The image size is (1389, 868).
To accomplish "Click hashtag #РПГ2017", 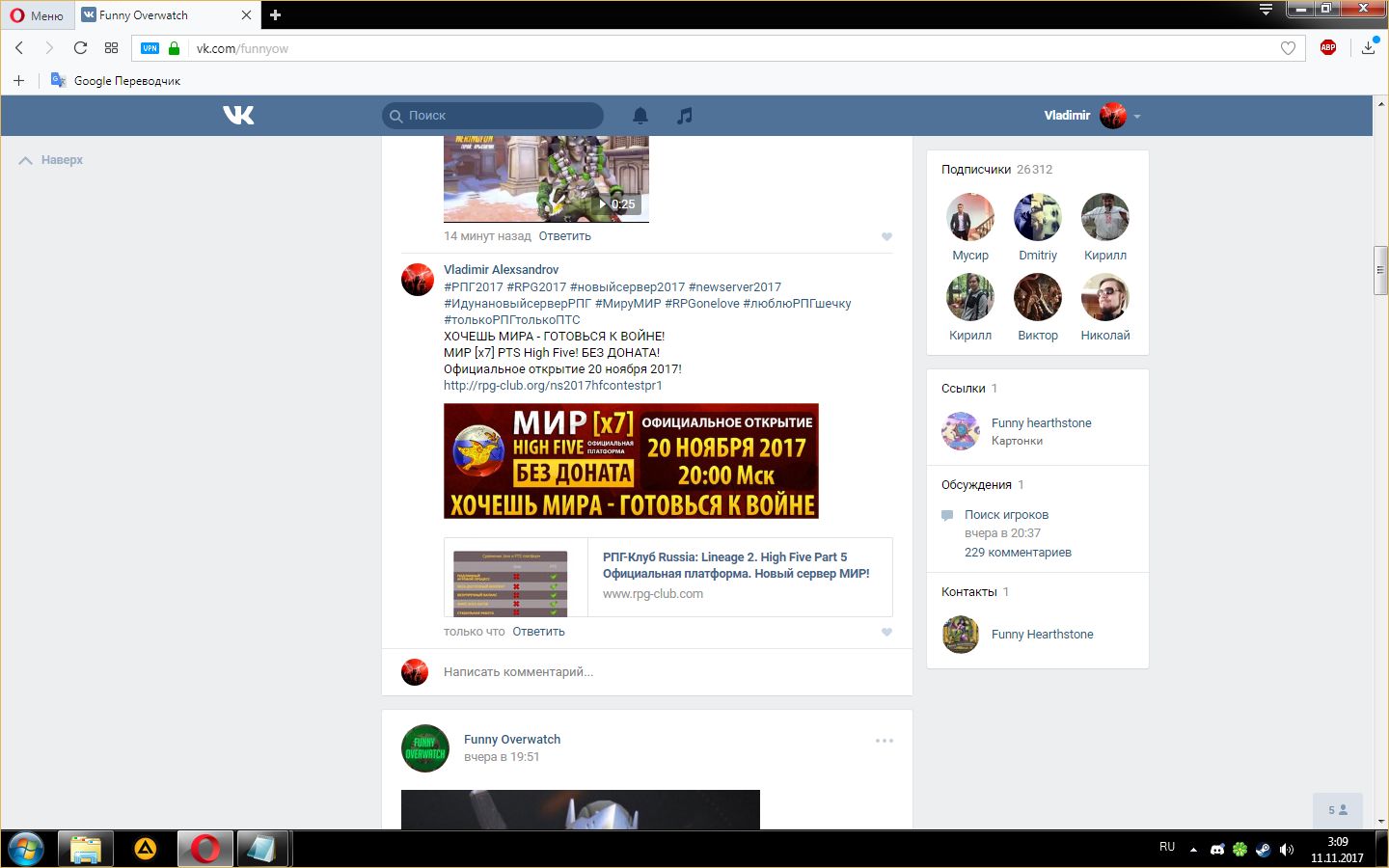I will 474,287.
